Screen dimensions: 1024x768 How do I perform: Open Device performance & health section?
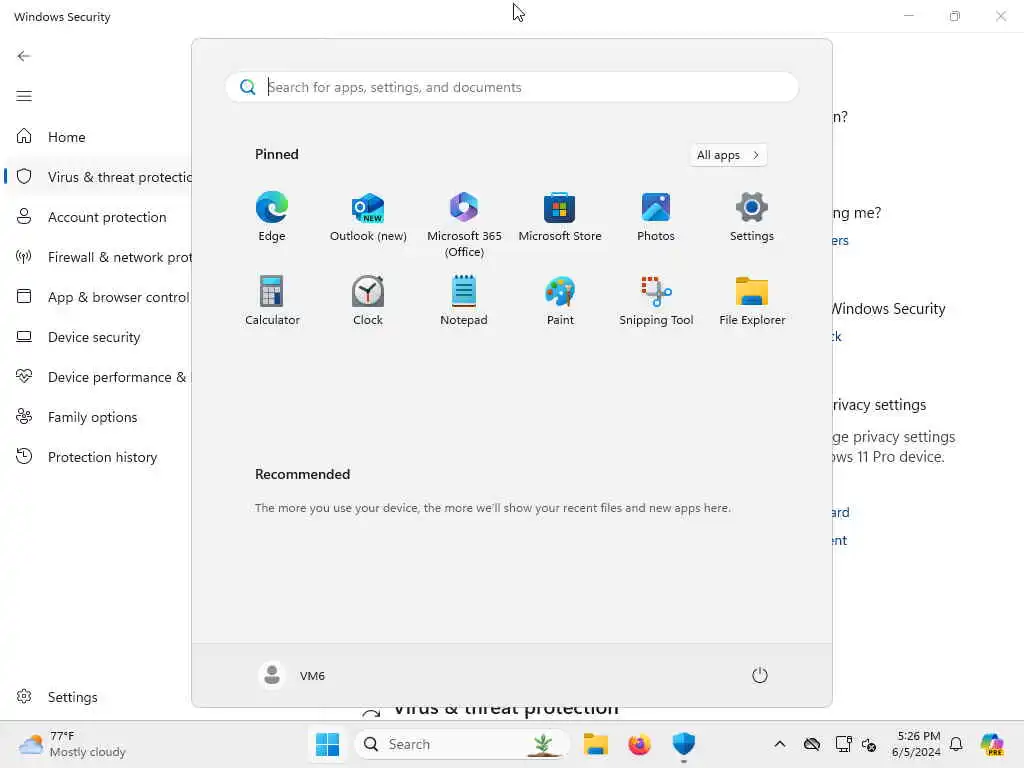tap(98, 377)
